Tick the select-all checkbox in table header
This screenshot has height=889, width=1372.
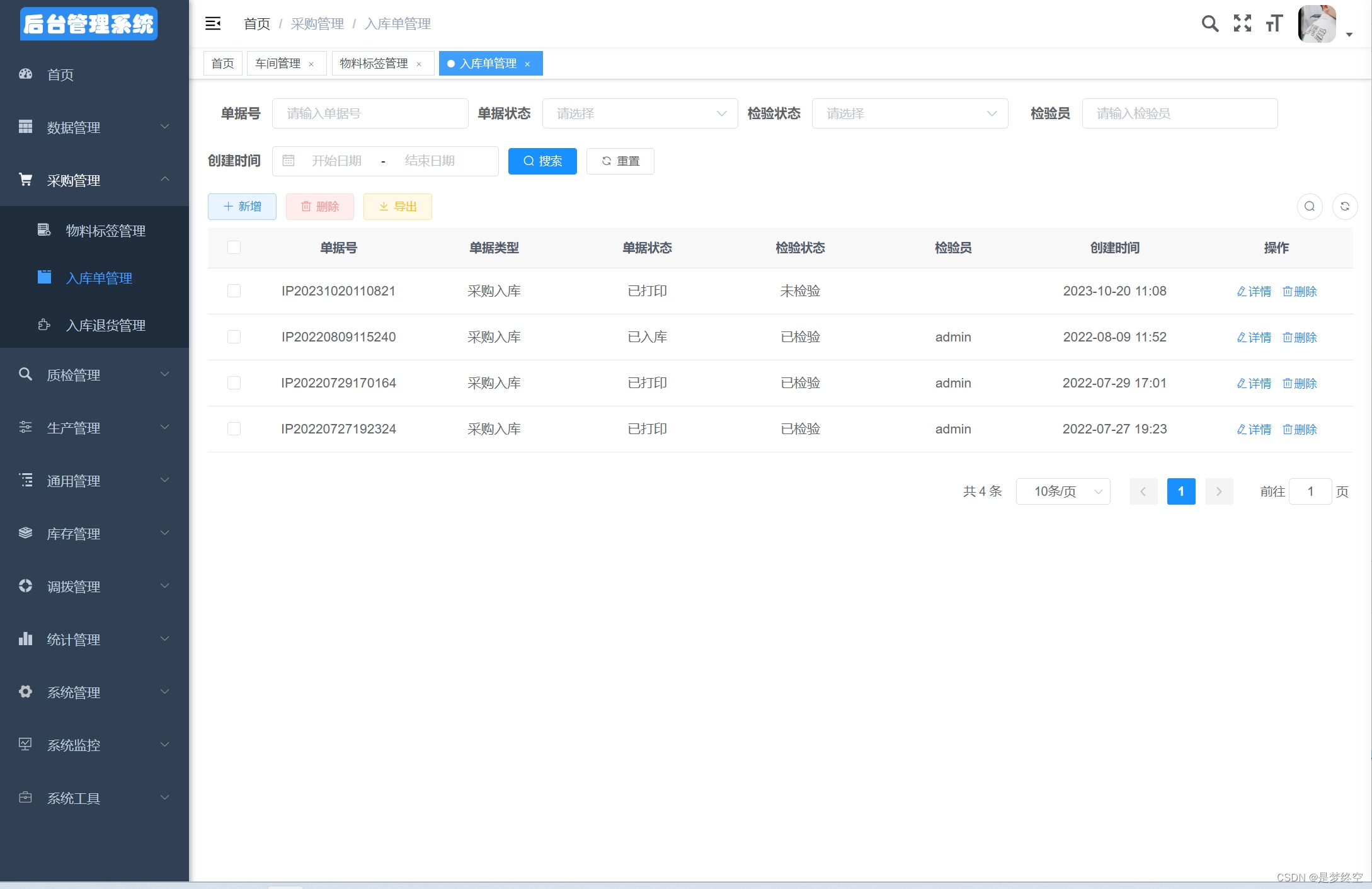click(x=234, y=248)
